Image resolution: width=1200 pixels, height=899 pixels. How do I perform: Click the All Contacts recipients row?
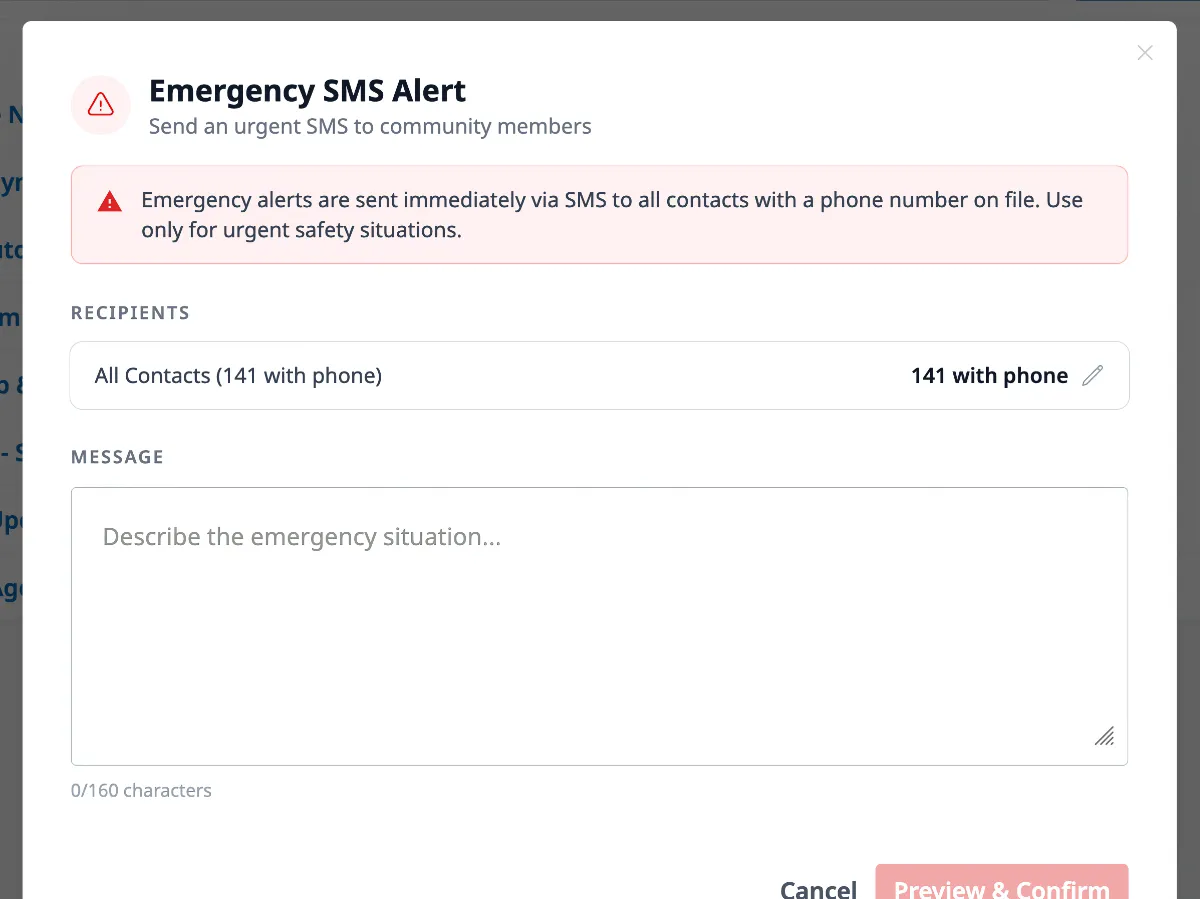pyautogui.click(x=237, y=375)
